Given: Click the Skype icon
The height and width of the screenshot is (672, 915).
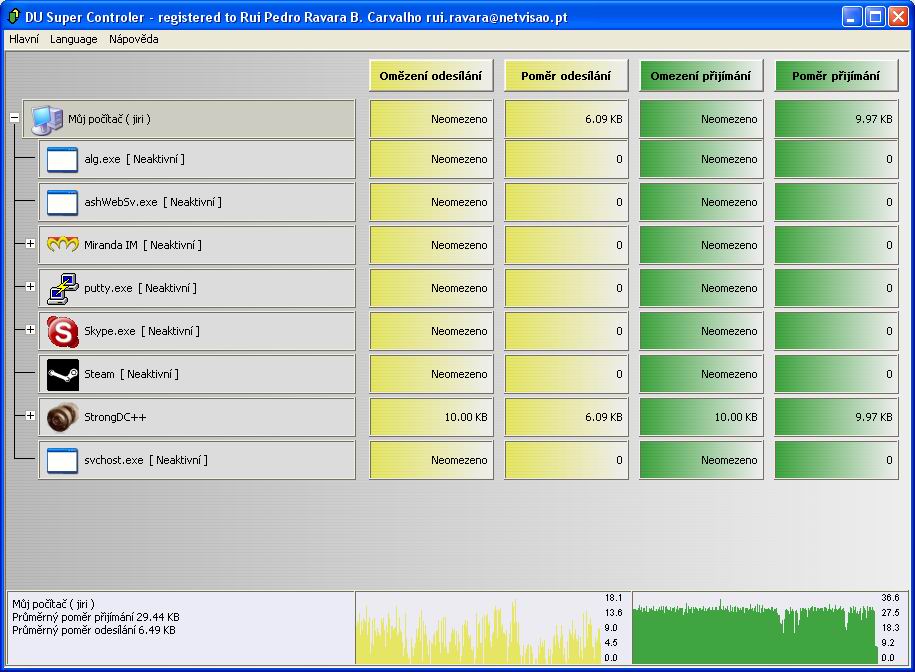Looking at the screenshot, I should 62,331.
